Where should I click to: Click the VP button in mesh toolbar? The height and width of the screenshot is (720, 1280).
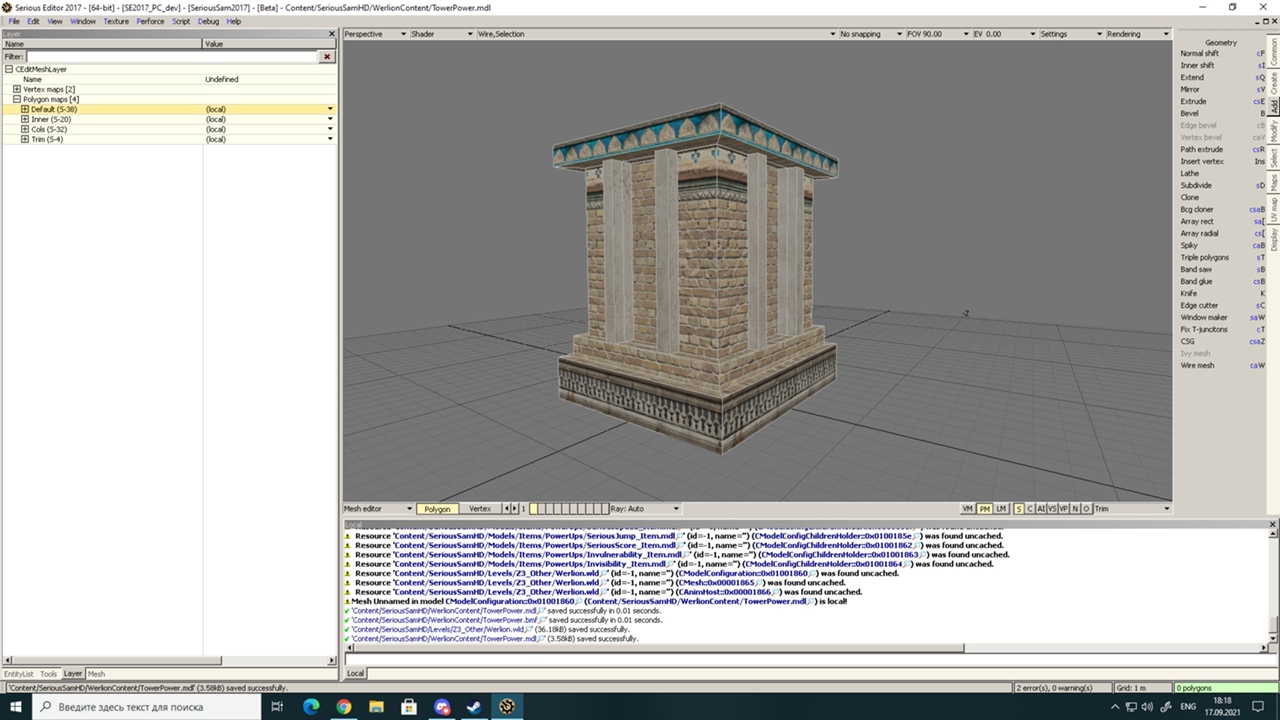tap(1064, 509)
